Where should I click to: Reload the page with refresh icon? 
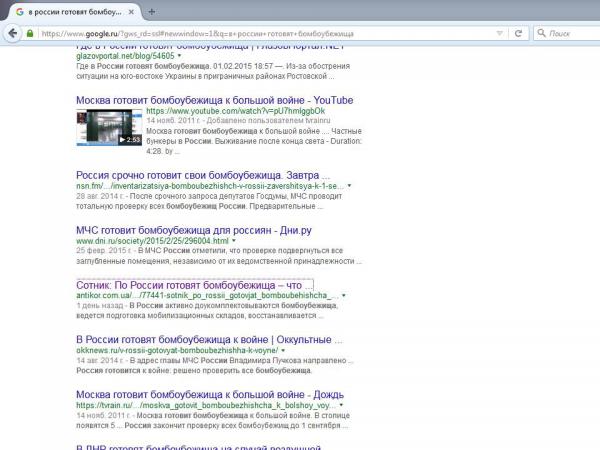click(518, 33)
